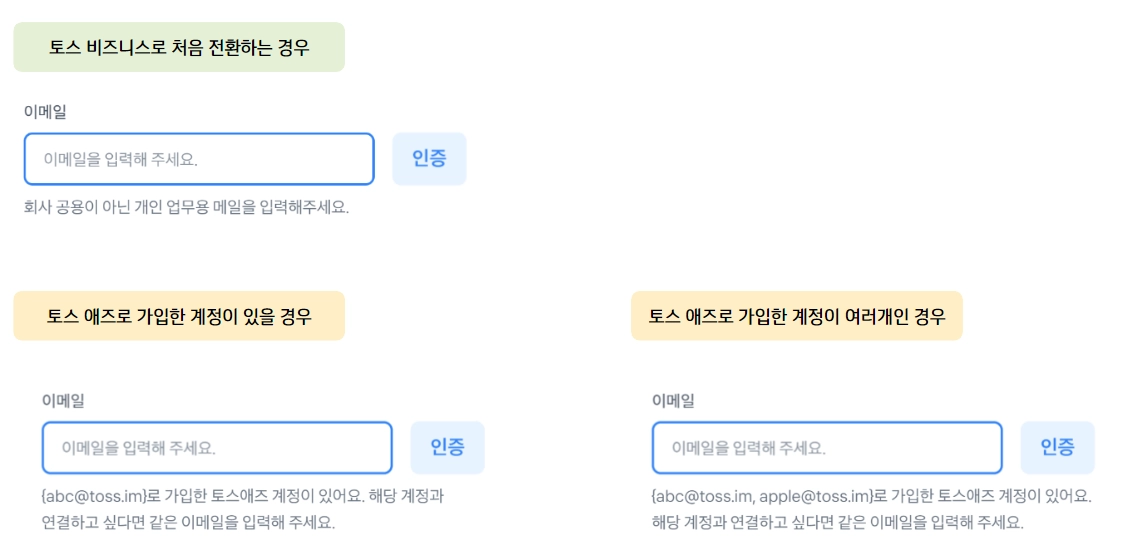Click the line starting with '해당 계정과 연결하고 싶다면'
The height and width of the screenshot is (556, 1133).
point(837,522)
